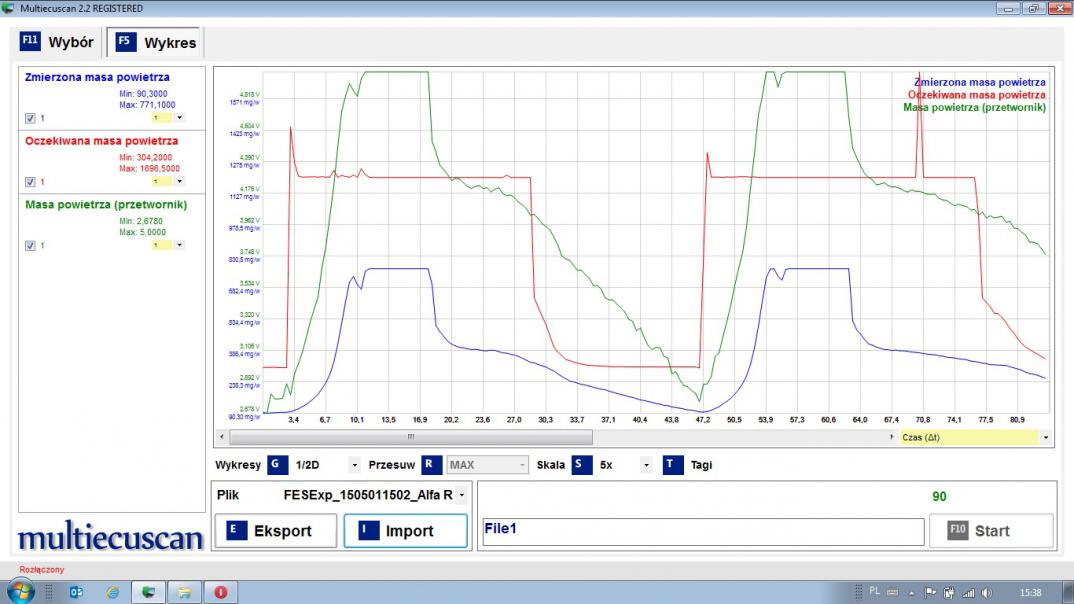This screenshot has height=604, width=1074.
Task: Click the R key icon beside Przesuw
Action: point(429,465)
